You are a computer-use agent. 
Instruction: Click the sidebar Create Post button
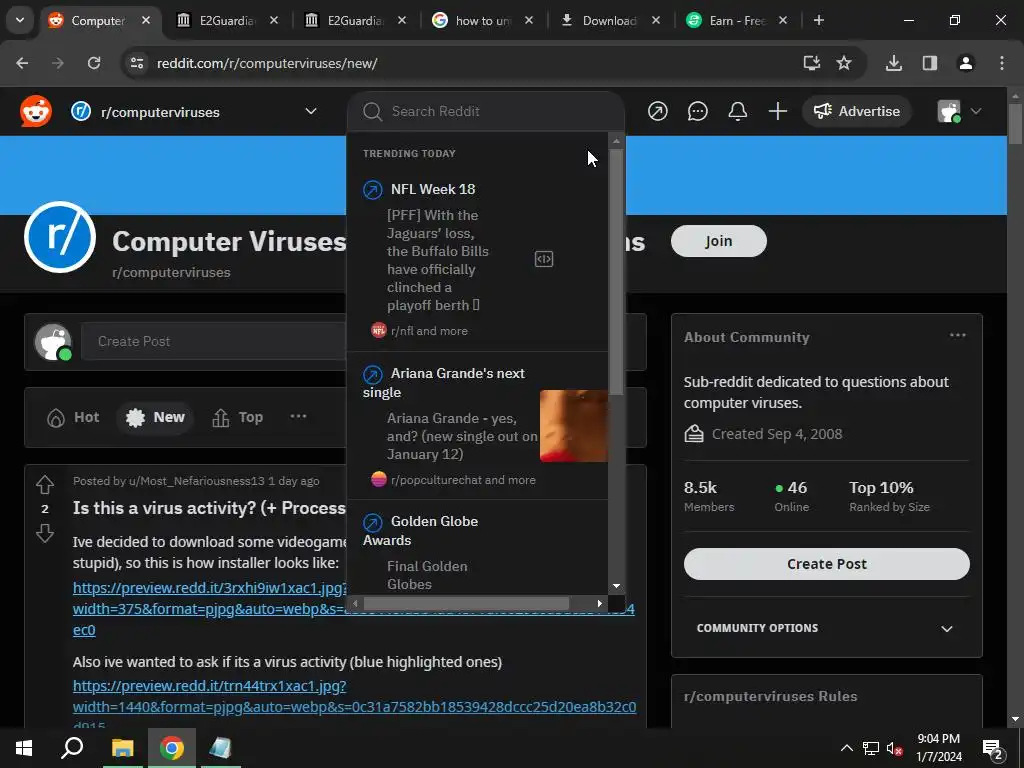click(827, 564)
